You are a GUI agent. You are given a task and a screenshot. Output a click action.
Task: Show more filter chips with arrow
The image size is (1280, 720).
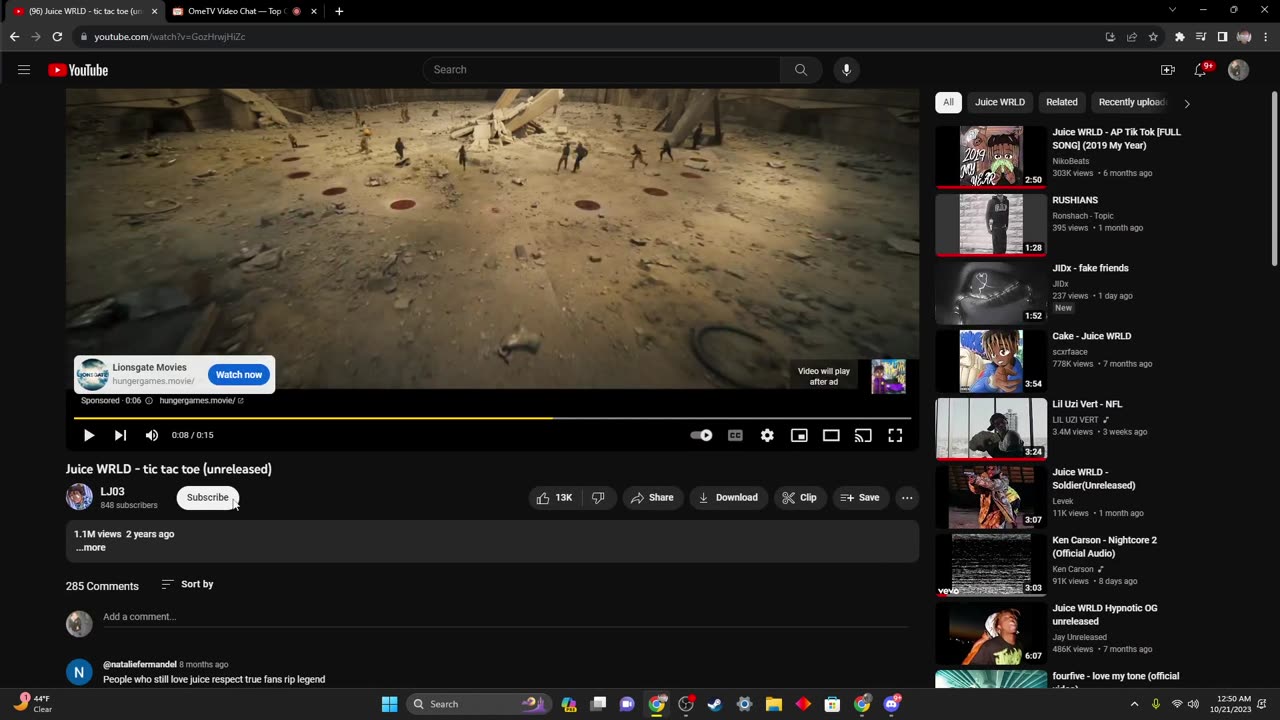click(x=1187, y=103)
